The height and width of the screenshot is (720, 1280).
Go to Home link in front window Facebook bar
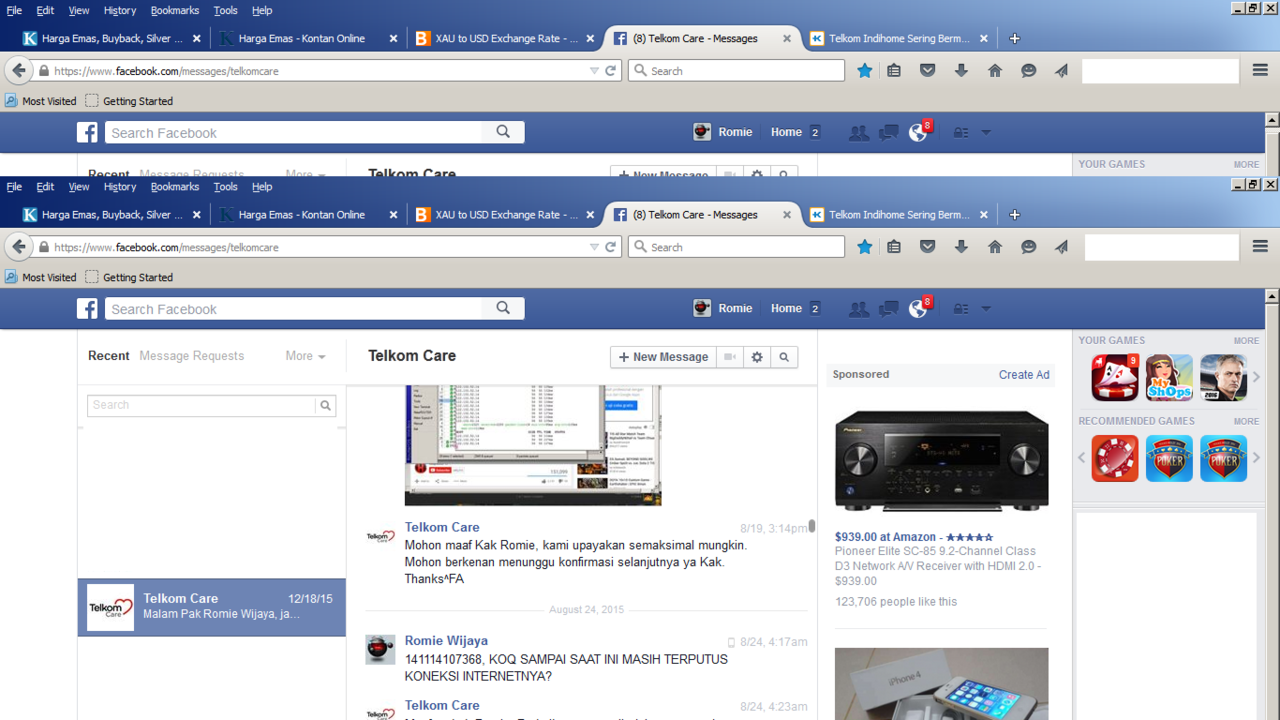[786, 308]
